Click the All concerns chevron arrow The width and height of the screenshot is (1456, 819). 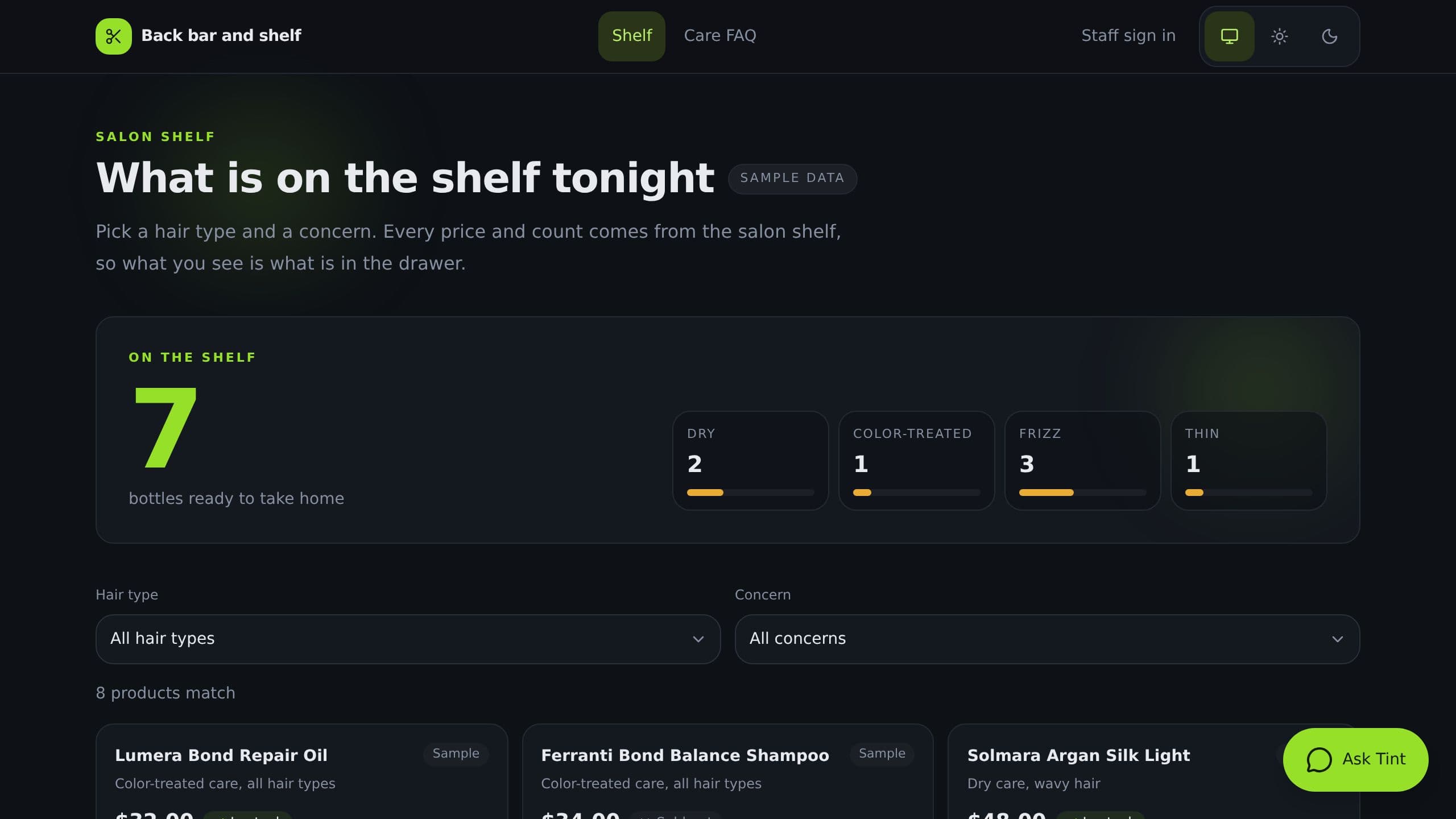click(x=1337, y=639)
